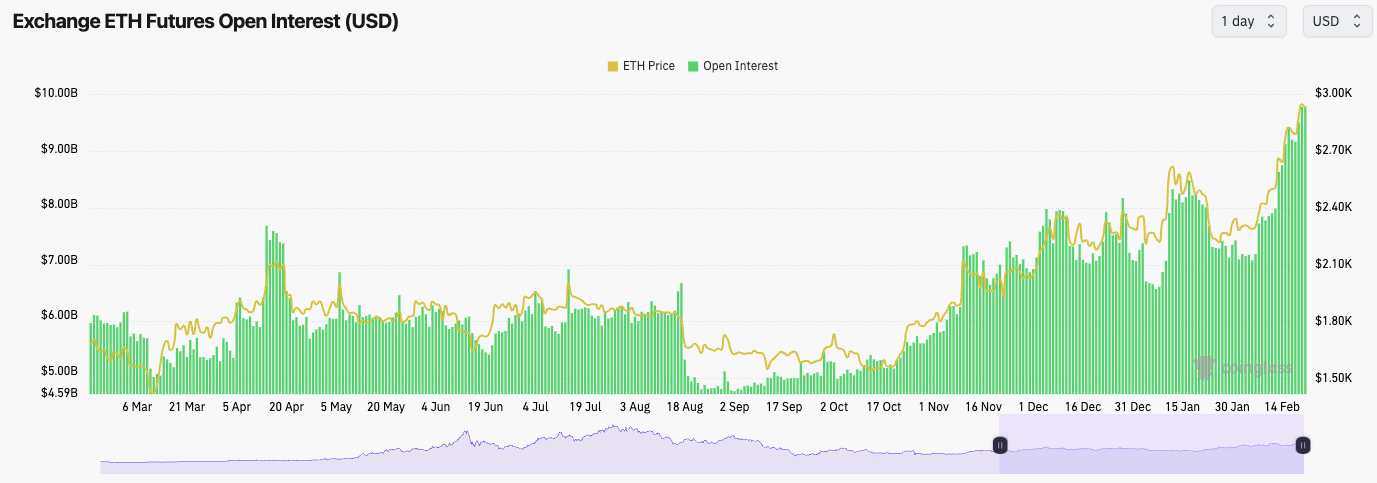This screenshot has width=1377, height=483.
Task: Click the 6 Mar date label
Action: click(x=137, y=407)
